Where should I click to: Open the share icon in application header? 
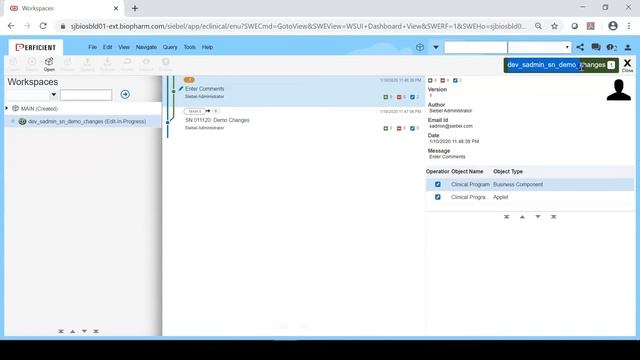[x=580, y=47]
